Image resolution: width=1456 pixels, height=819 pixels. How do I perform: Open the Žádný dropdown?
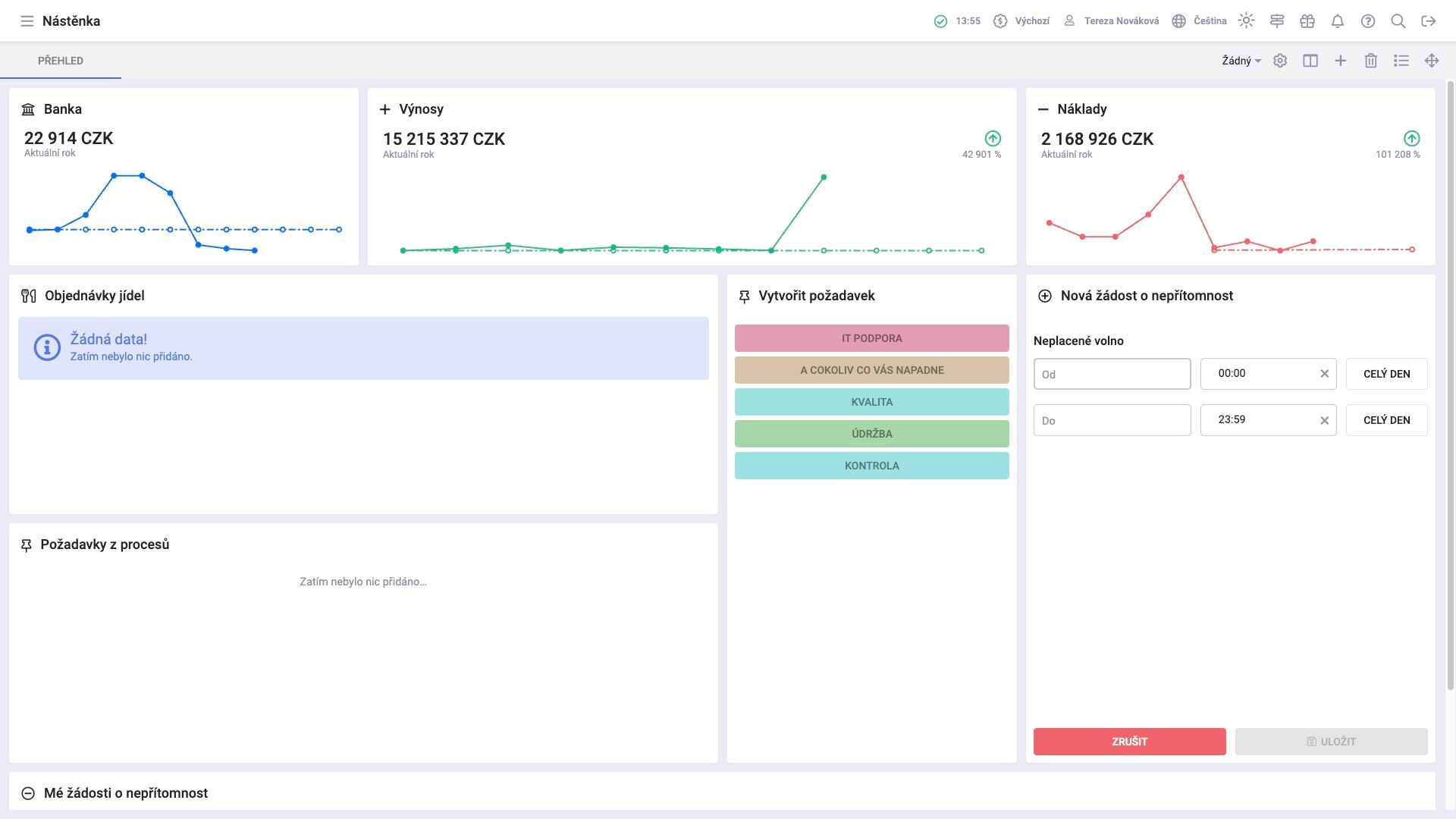click(1241, 61)
